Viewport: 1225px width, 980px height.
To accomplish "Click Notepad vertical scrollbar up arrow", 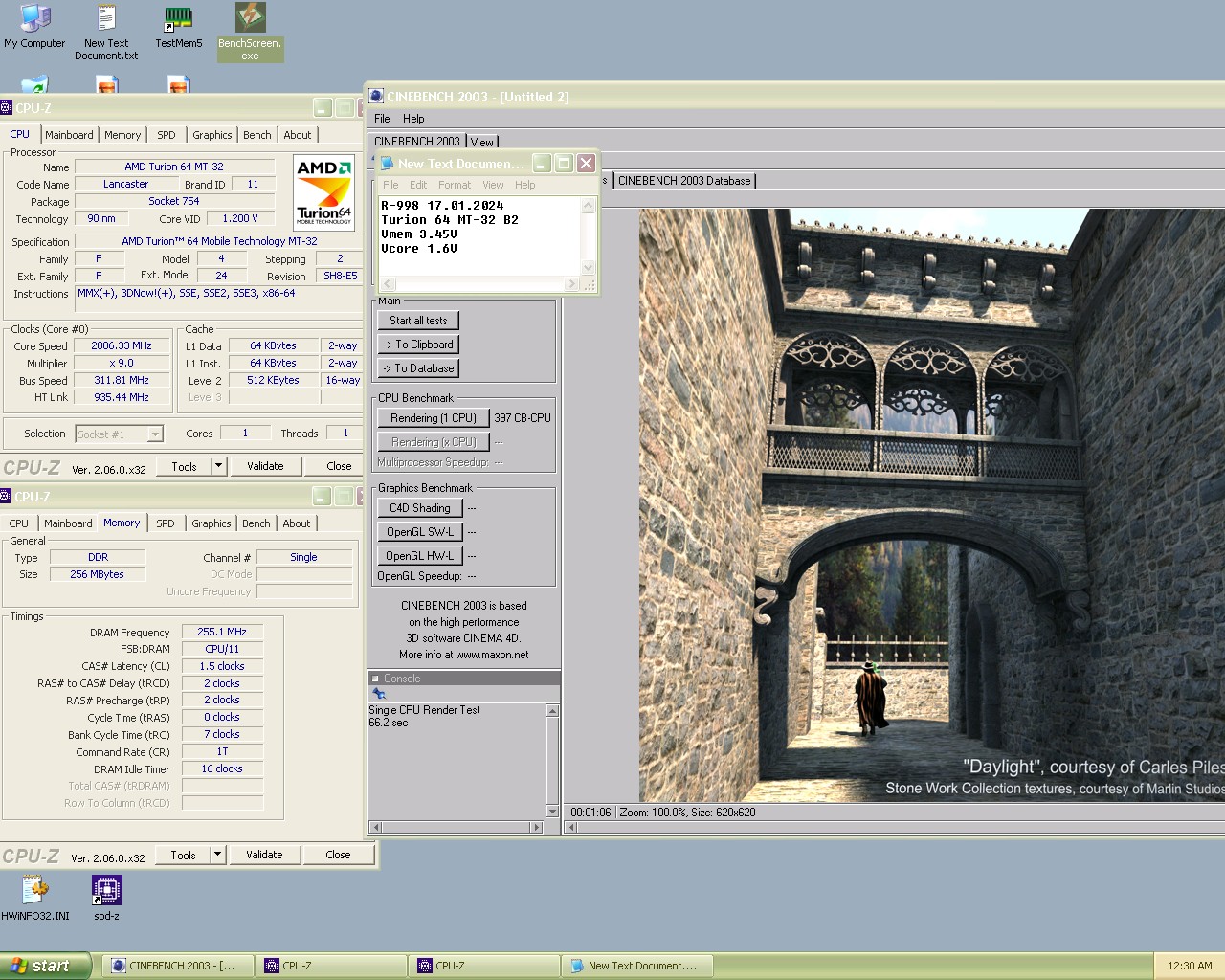I will click(x=589, y=206).
